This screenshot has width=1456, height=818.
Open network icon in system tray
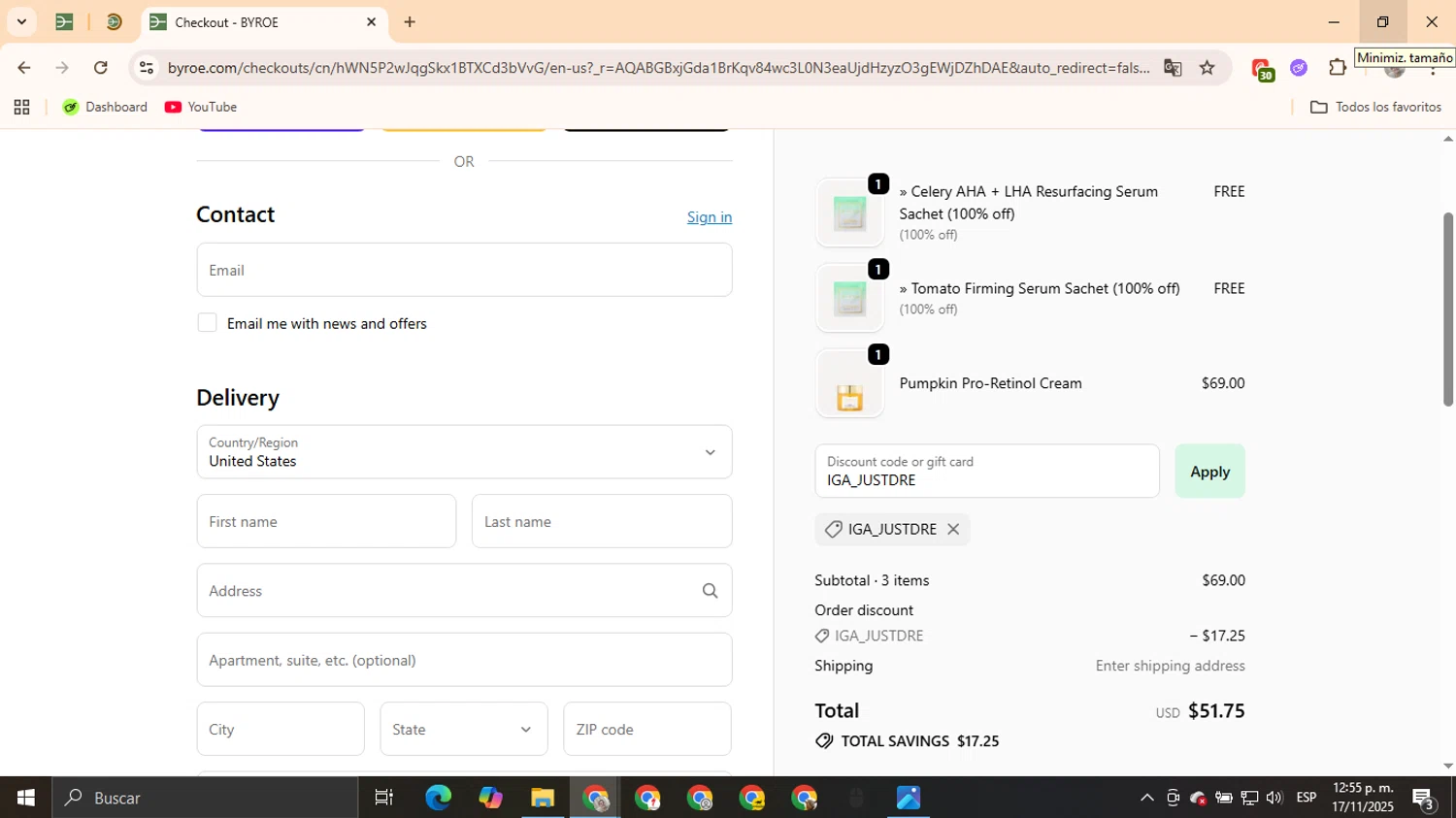[1249, 798]
